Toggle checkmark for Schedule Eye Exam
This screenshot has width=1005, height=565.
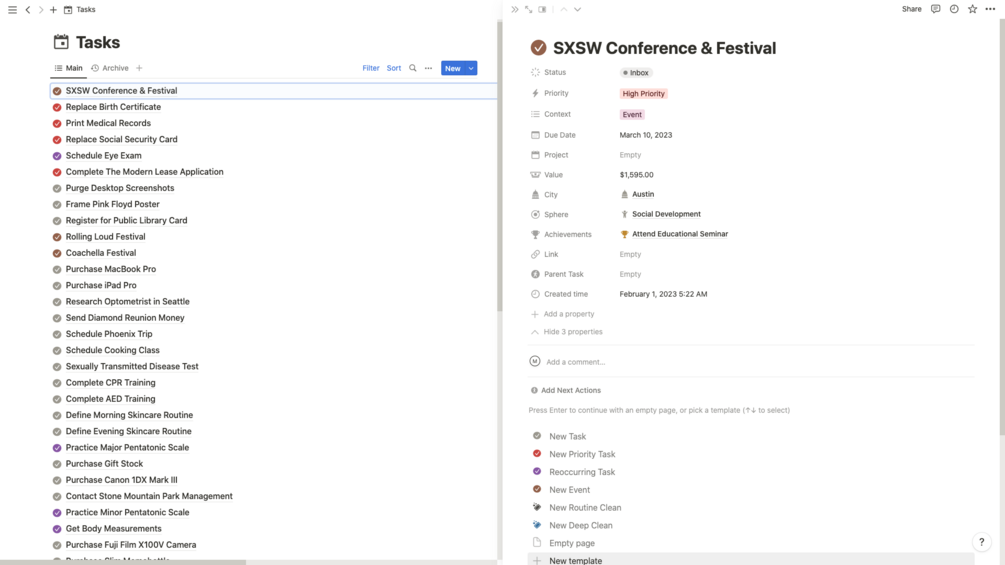click(x=57, y=156)
